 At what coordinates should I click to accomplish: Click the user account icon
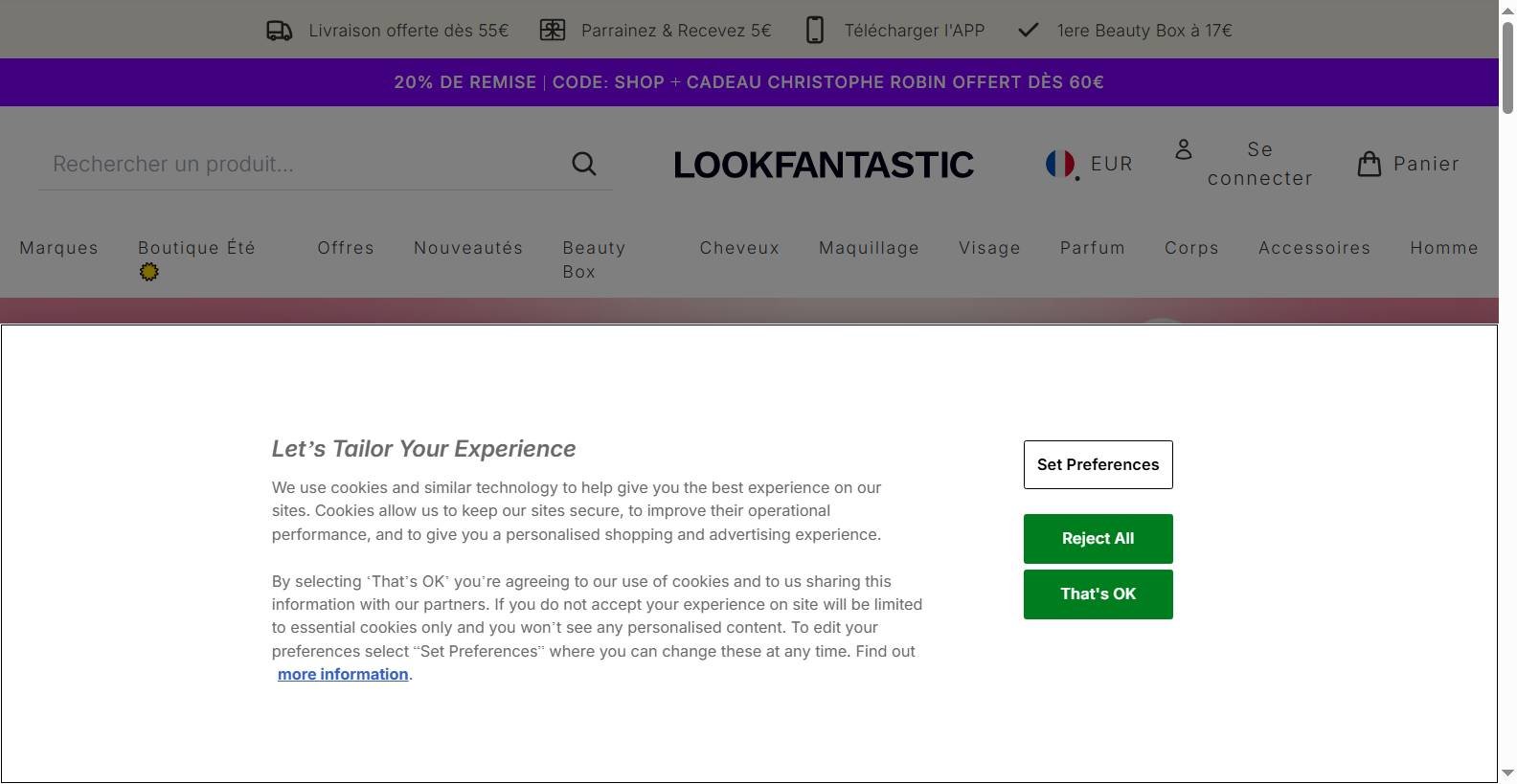coord(1184,149)
